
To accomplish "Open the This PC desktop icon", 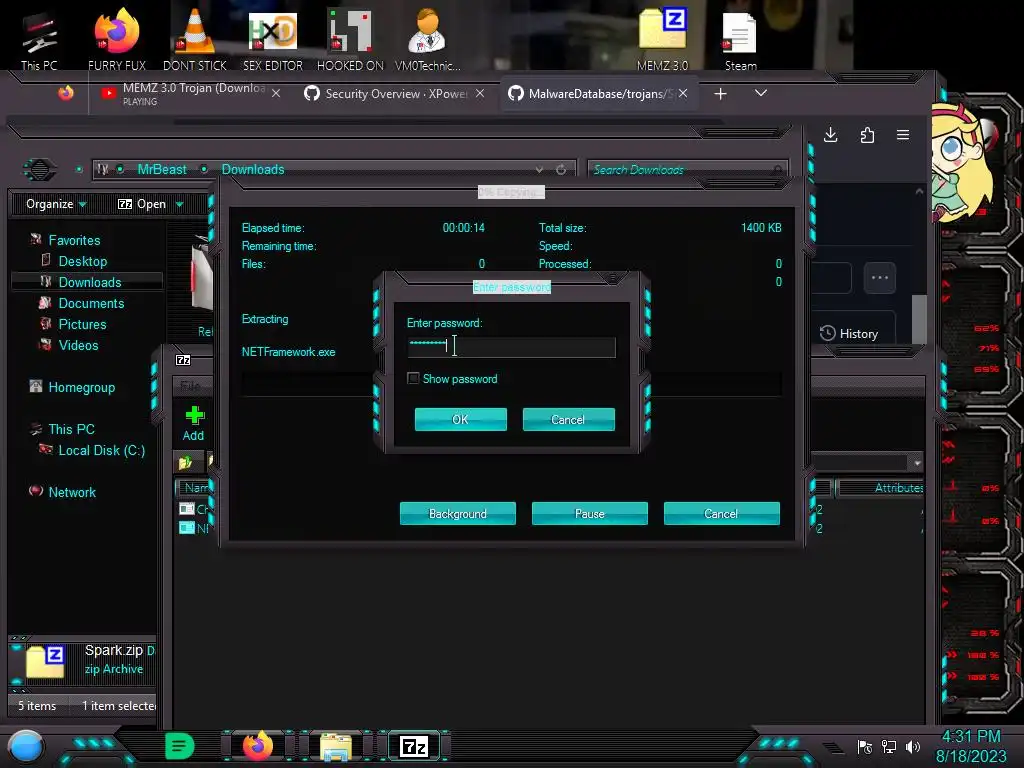I will [39, 40].
